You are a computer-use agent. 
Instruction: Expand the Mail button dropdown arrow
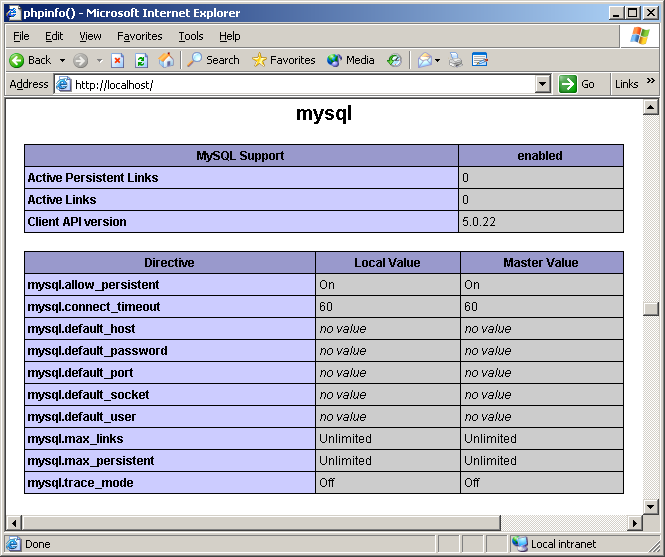point(438,60)
